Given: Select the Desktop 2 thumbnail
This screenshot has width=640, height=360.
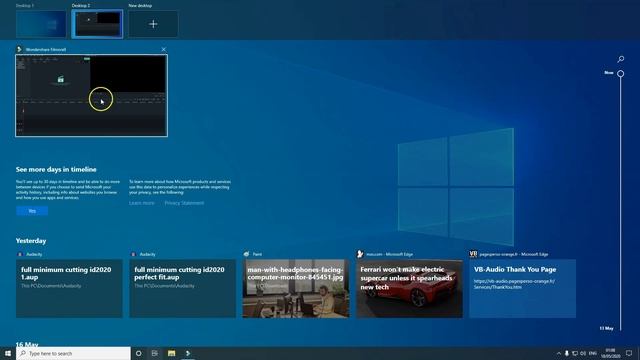Looking at the screenshot, I should point(97,24).
